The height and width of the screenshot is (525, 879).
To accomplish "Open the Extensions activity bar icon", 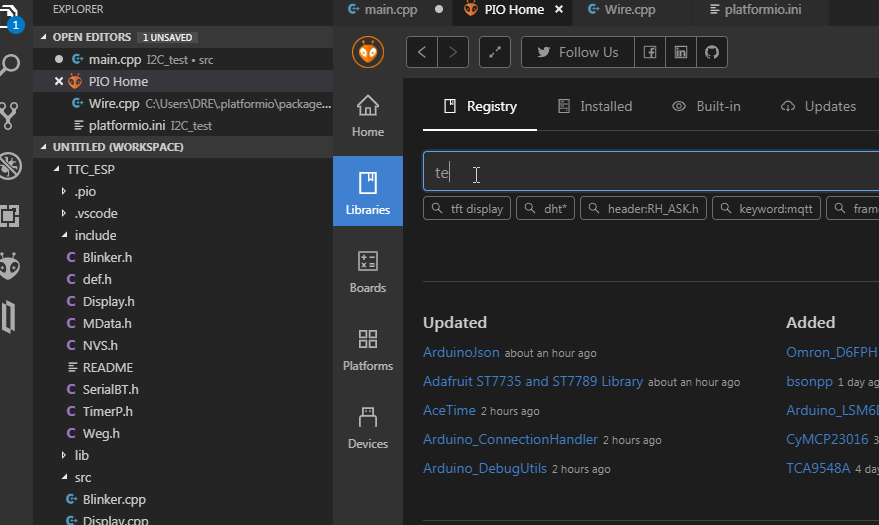I will pos(10,216).
